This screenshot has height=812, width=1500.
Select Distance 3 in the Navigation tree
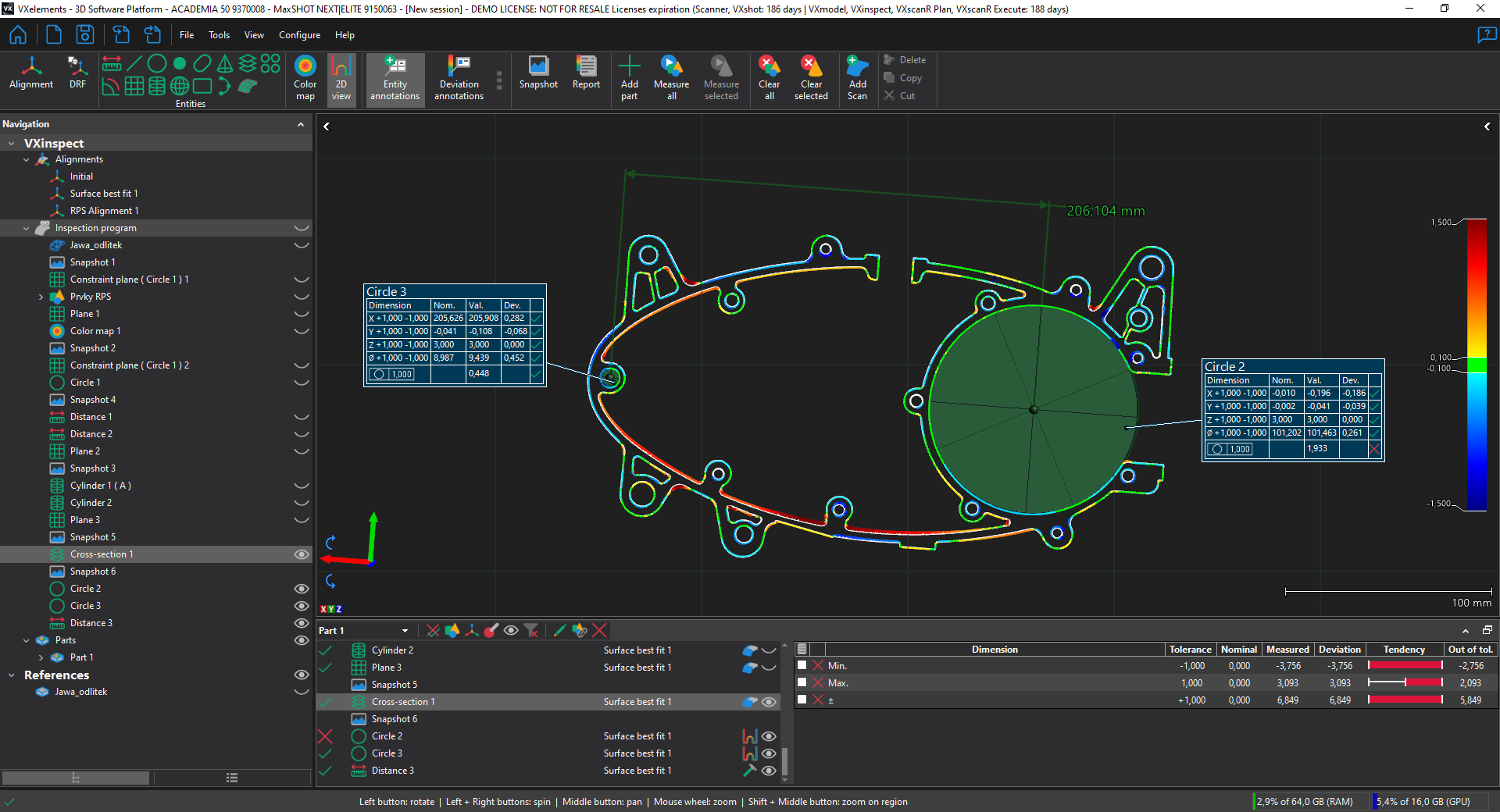tap(91, 623)
